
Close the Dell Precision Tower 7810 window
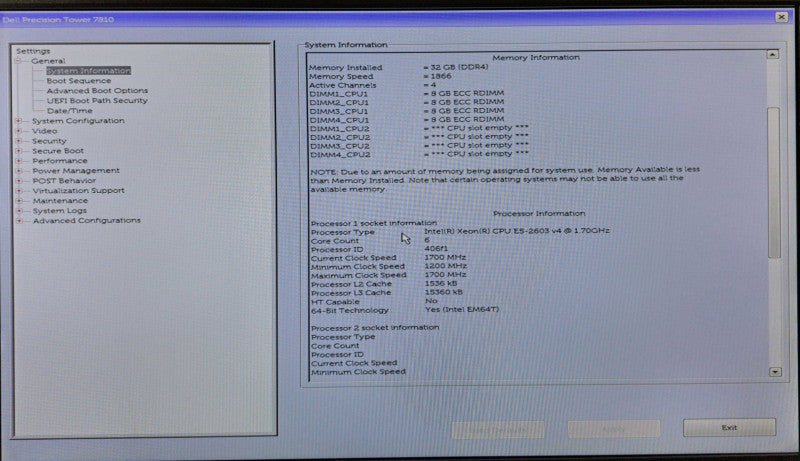(781, 17)
